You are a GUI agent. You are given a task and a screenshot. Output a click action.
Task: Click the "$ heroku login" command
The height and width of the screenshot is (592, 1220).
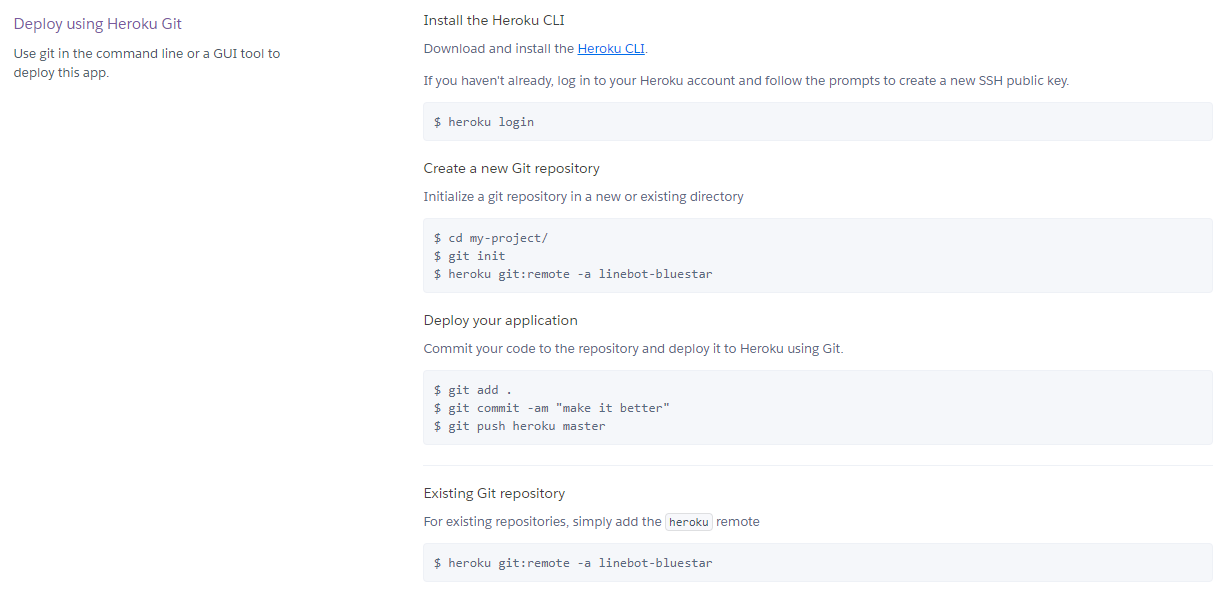point(484,122)
